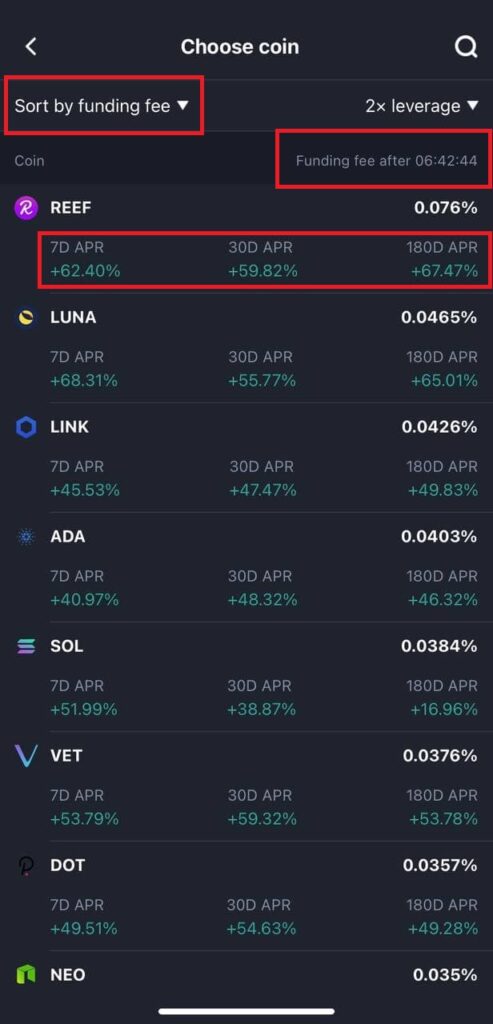Tap the VET coin logo
The image size is (493, 1024).
click(26, 756)
